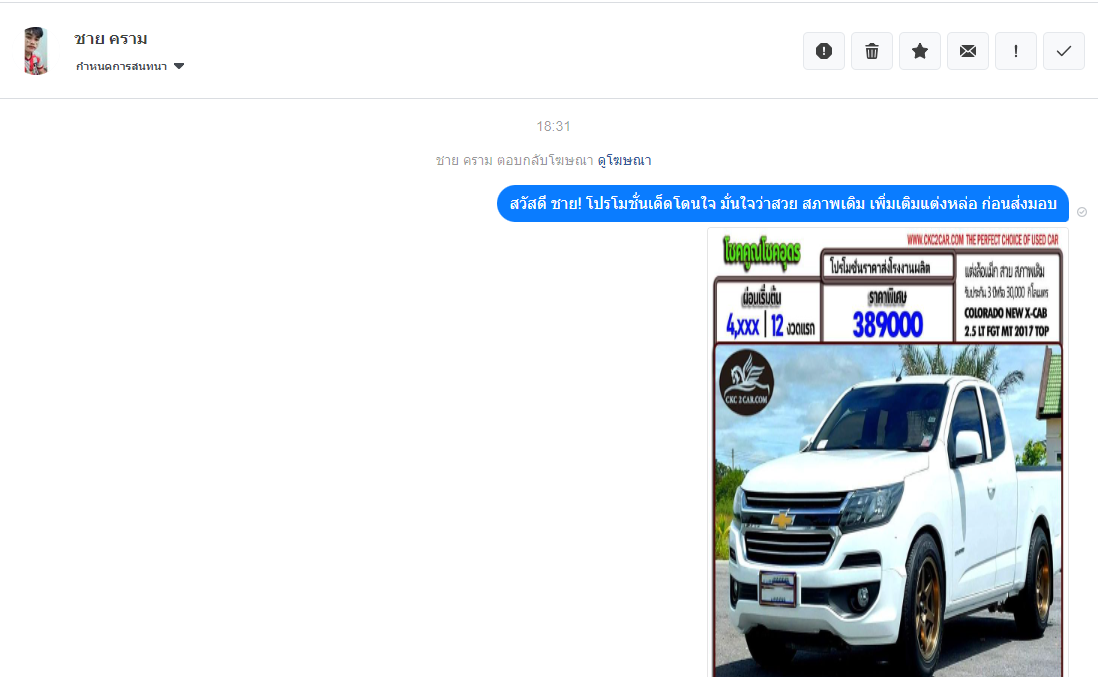Click the contact name ชาย คราม
Viewport: 1098px width, 687px height.
(111, 39)
